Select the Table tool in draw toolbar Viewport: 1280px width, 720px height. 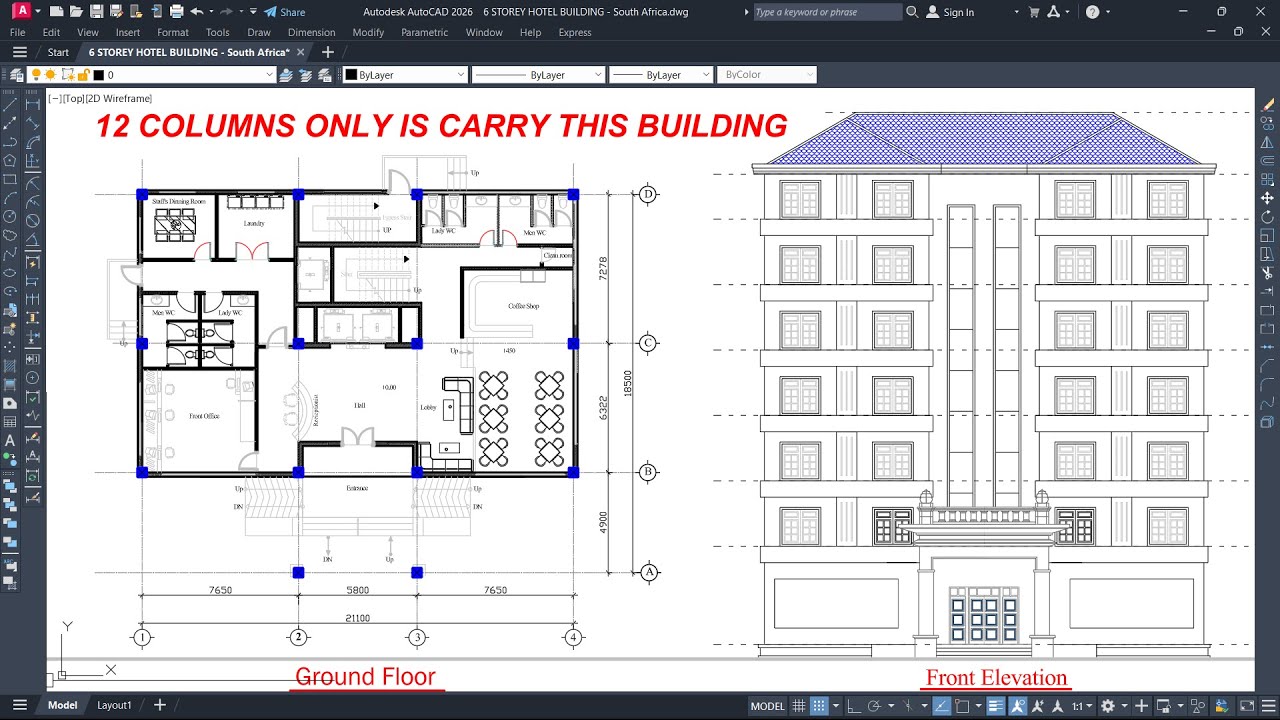[x=10, y=421]
